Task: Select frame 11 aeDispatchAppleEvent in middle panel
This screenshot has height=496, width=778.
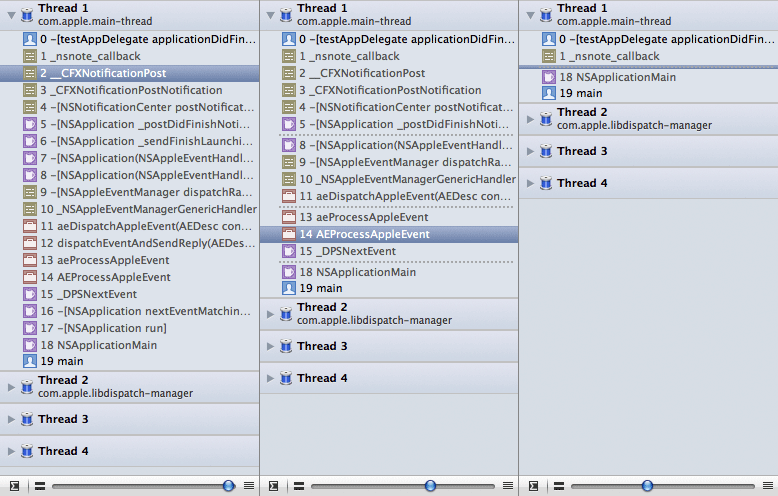Action: pos(389,196)
